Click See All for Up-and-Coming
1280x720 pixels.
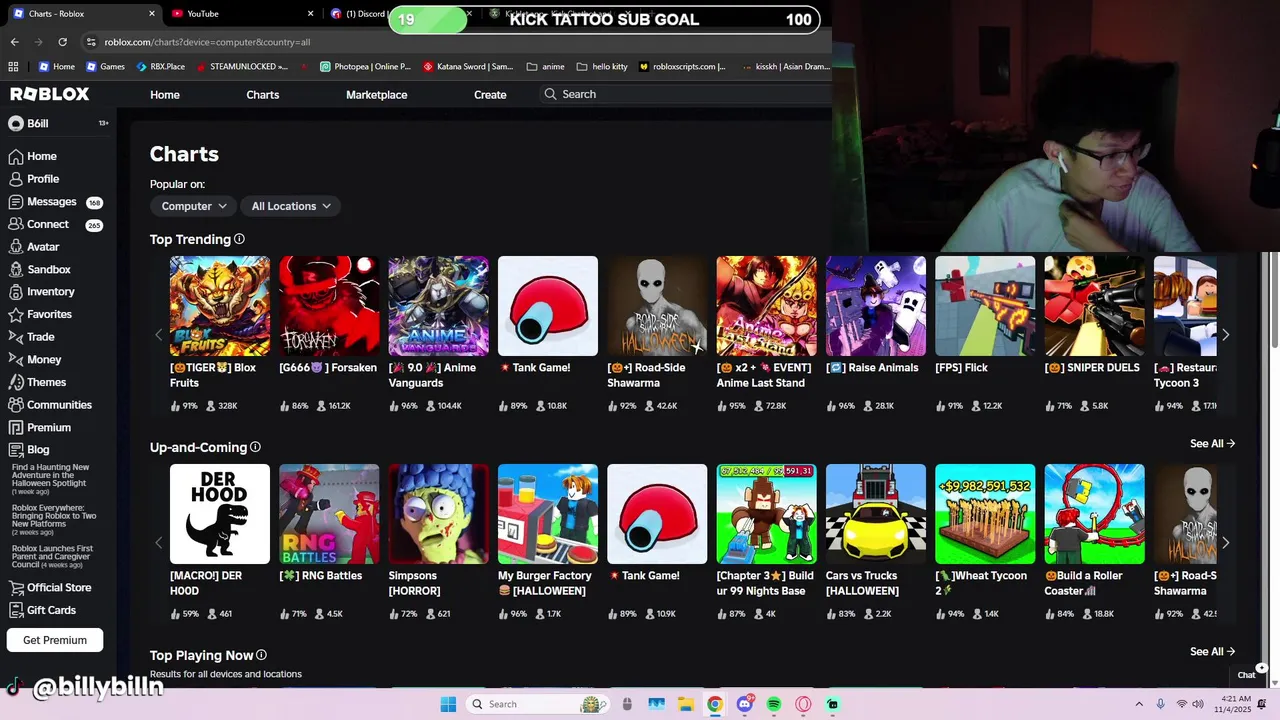(x=1212, y=443)
